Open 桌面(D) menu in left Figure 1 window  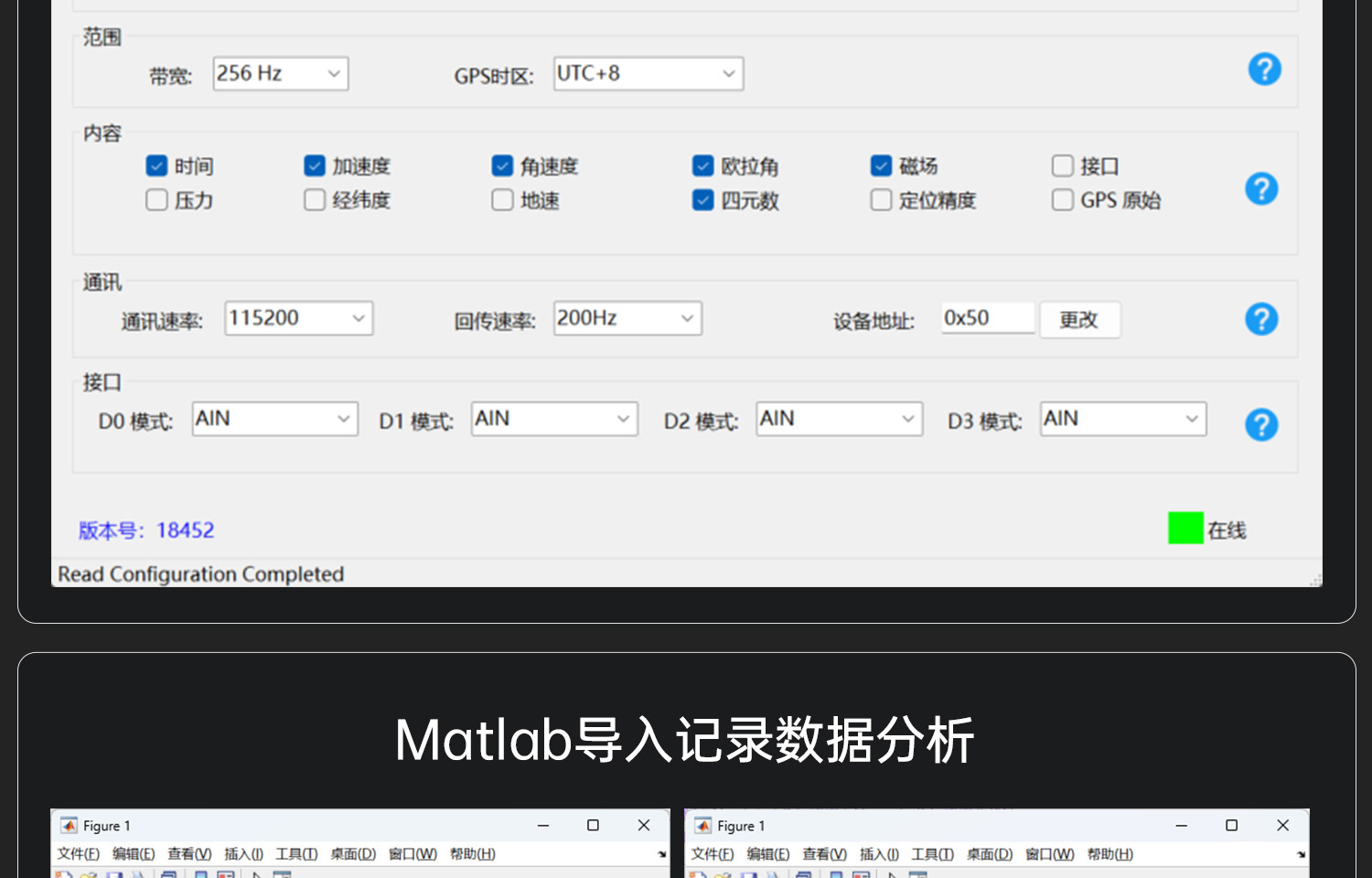(x=353, y=854)
